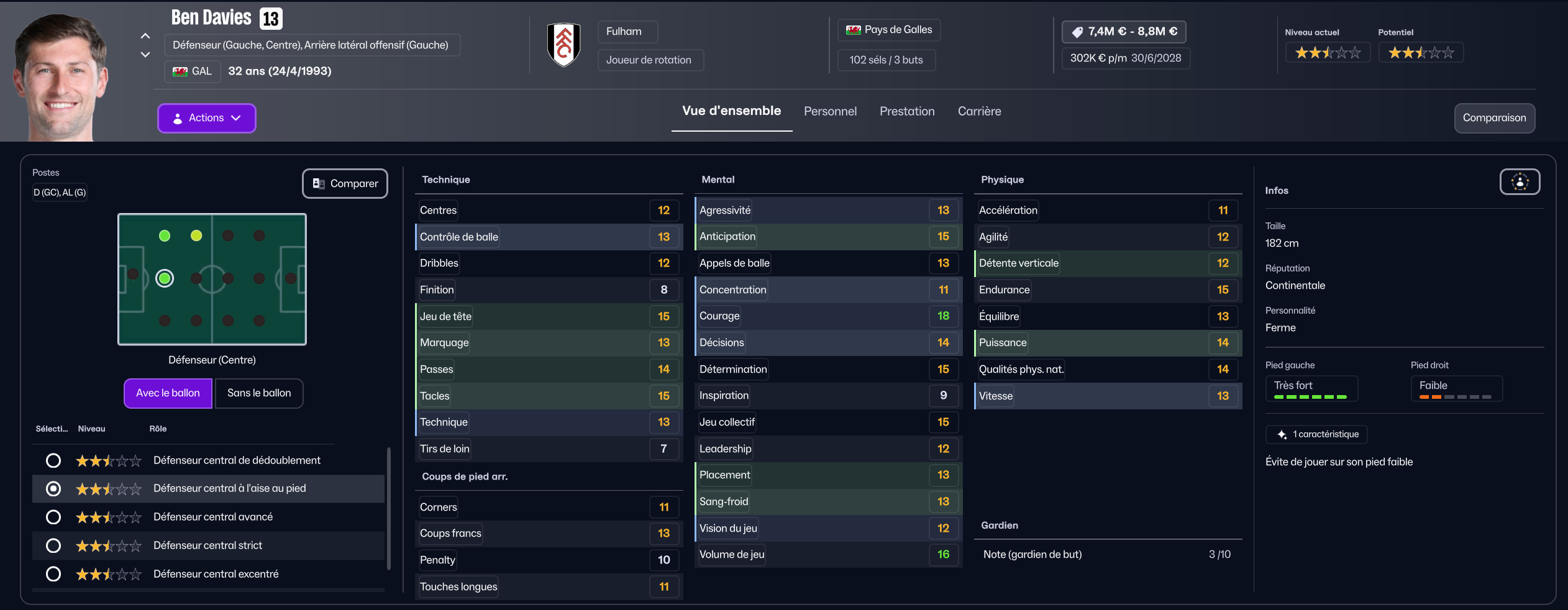Click the player icon button in Infos panel
Screen dimensions: 1568x610
point(1520,182)
